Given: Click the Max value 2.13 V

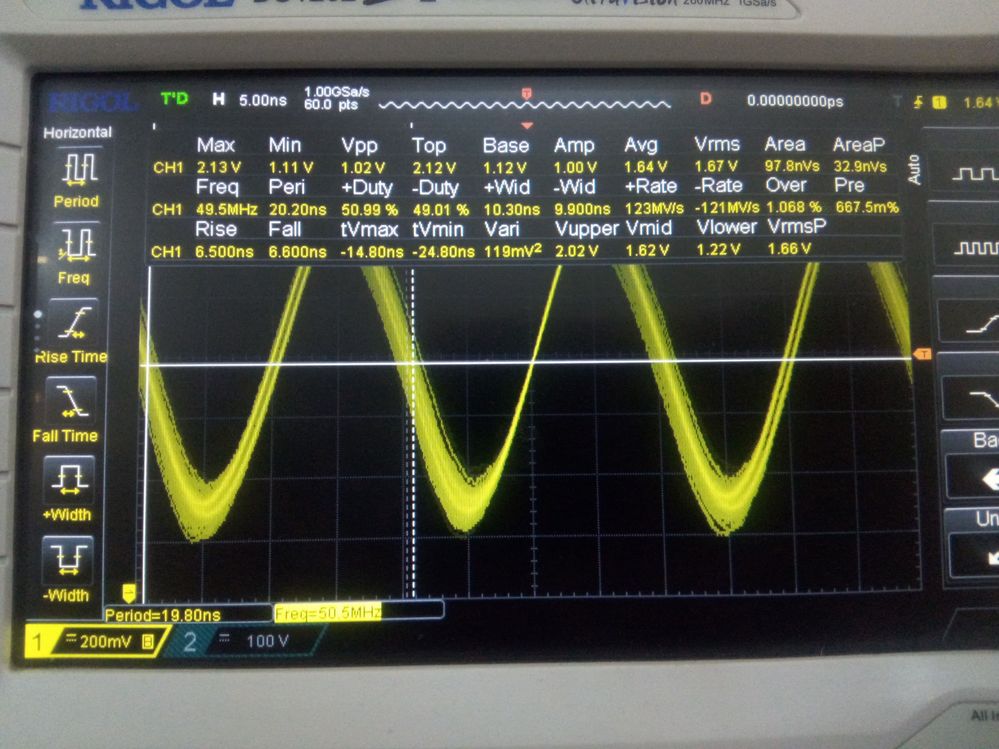Looking at the screenshot, I should 219,168.
